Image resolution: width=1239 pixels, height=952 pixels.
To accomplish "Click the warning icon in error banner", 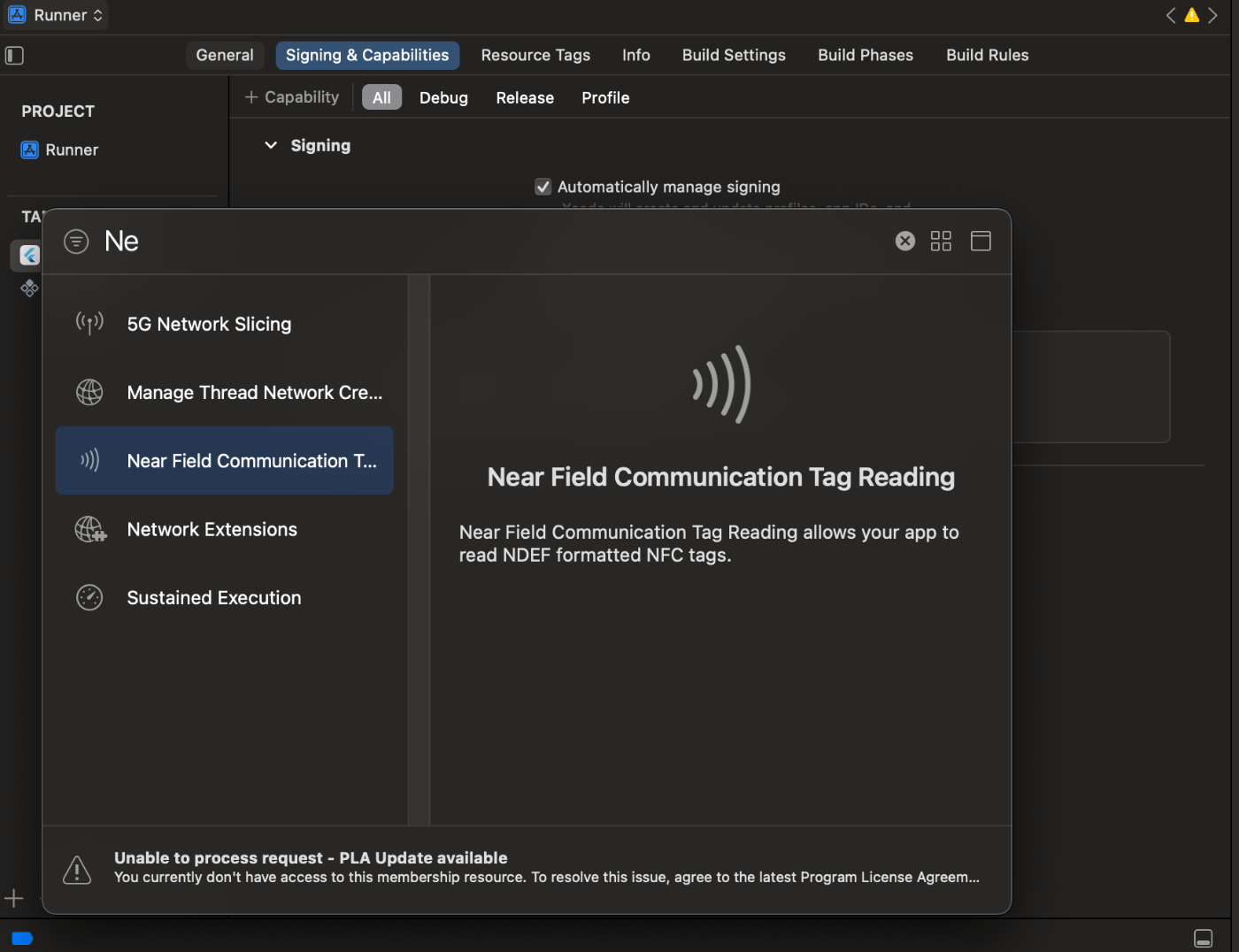I will (x=77, y=869).
